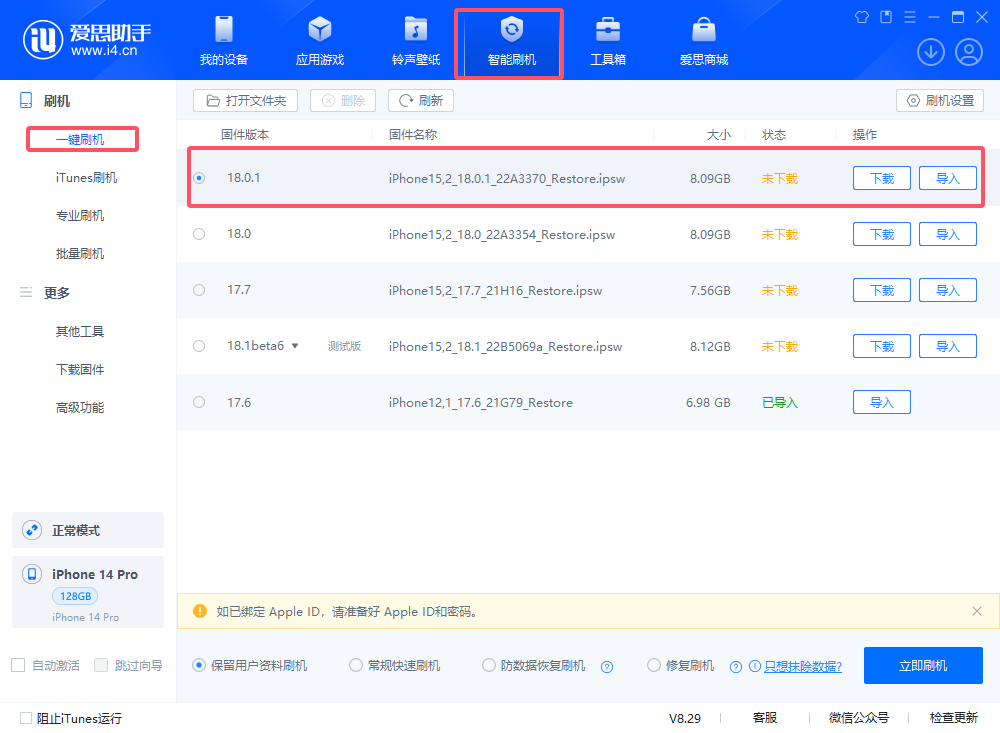Click 打开文件夹 button
This screenshot has width=1000, height=733.
pos(246,100)
